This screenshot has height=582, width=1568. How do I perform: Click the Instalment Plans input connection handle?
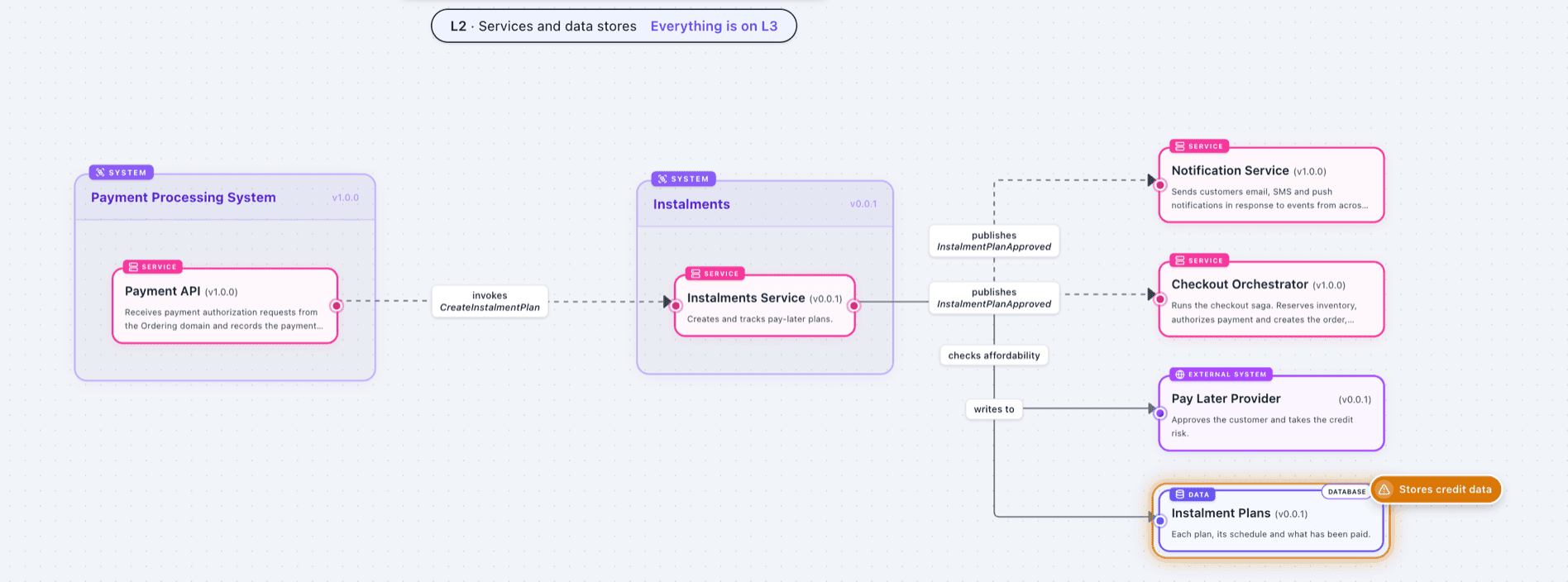pyautogui.click(x=1160, y=521)
